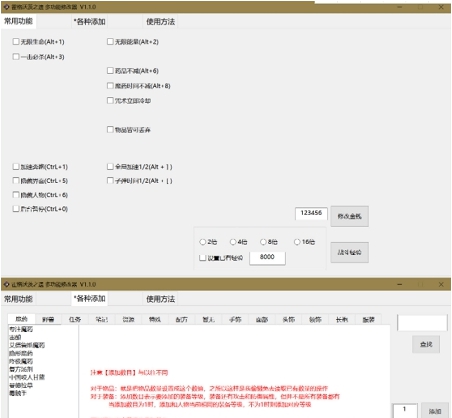The height and width of the screenshot is (418, 452).
Task: Click the 添加 add button
Action: (x=435, y=411)
